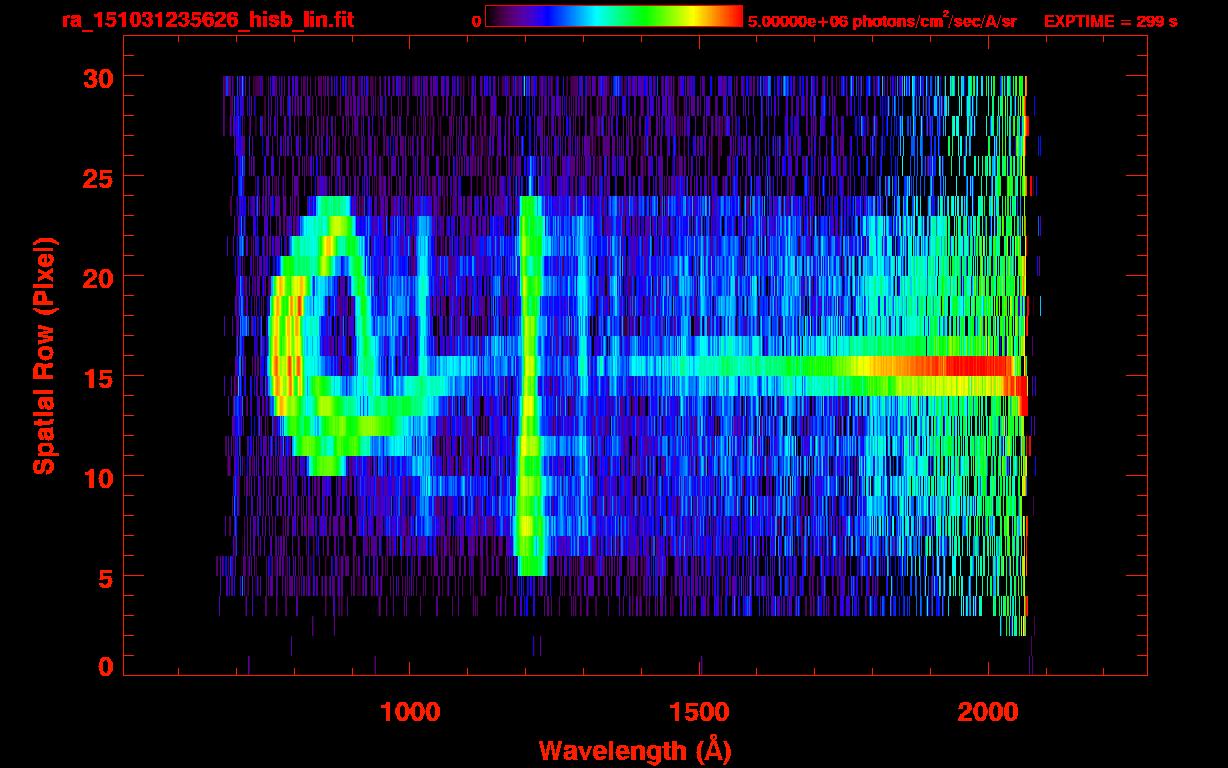Image resolution: width=1228 pixels, height=768 pixels.
Task: Click the Spatial Row (Pixel) axis title
Action: coord(45,356)
